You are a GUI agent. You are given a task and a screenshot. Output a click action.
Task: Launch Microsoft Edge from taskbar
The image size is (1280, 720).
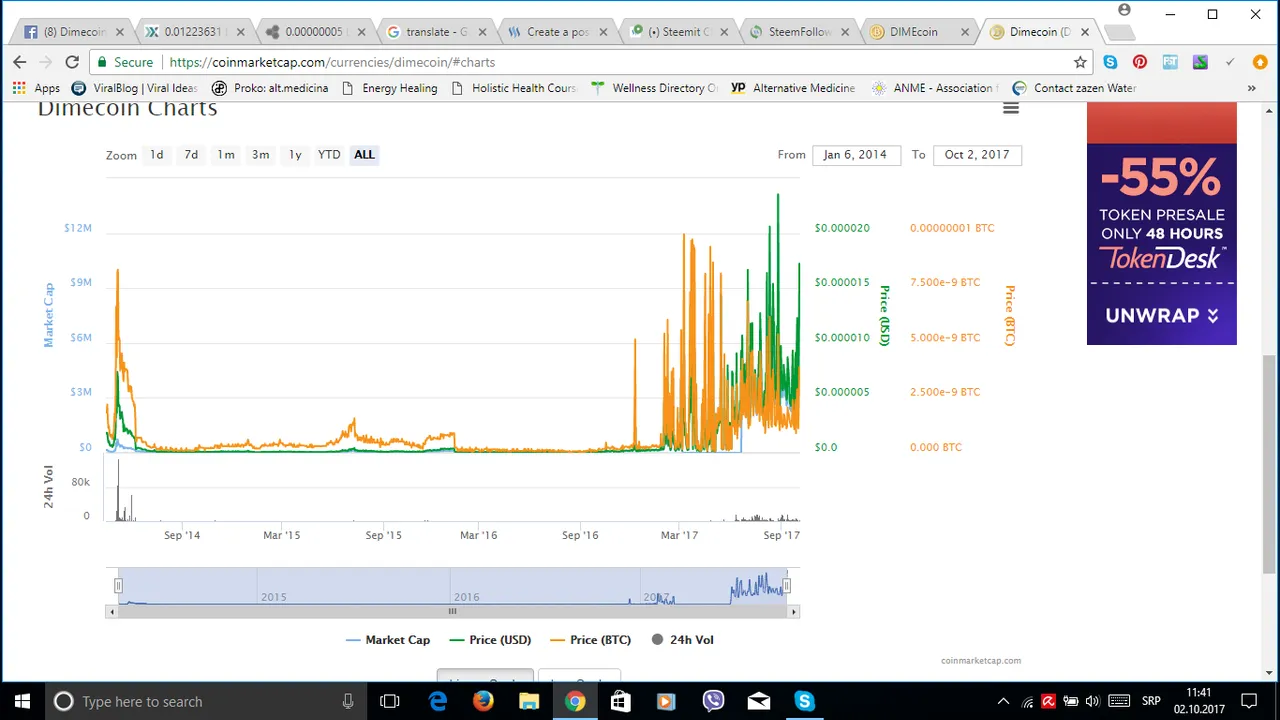[x=438, y=701]
